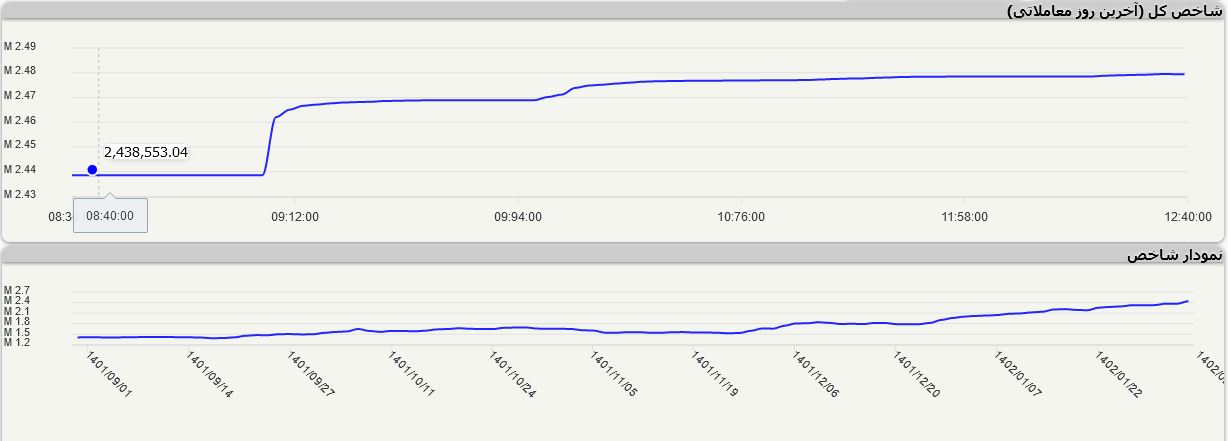Image resolution: width=1228 pixels, height=441 pixels.
Task: Click the 1401/09/01 date label
Action: 108,373
